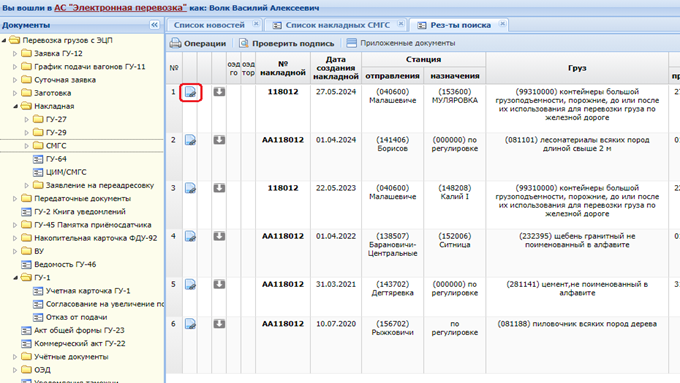680x383 pixels.
Task: Click download arrow icon in row 6
Action: [219, 324]
